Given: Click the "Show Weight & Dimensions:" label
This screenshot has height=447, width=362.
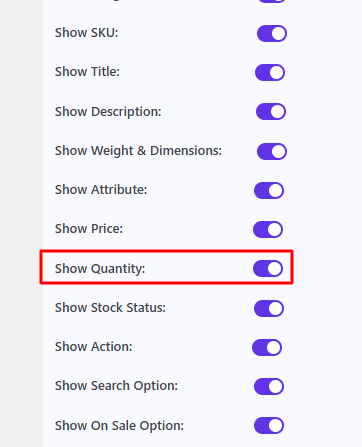Looking at the screenshot, I should [x=138, y=151].
